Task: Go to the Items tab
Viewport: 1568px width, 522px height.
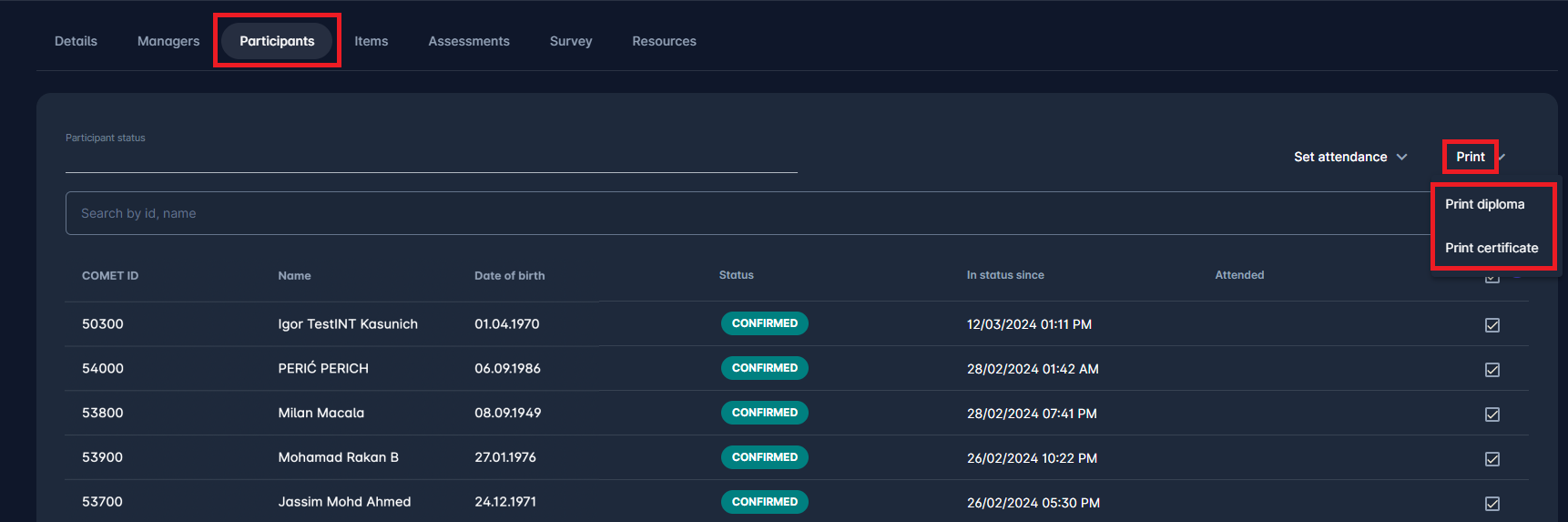Action: pyautogui.click(x=371, y=41)
